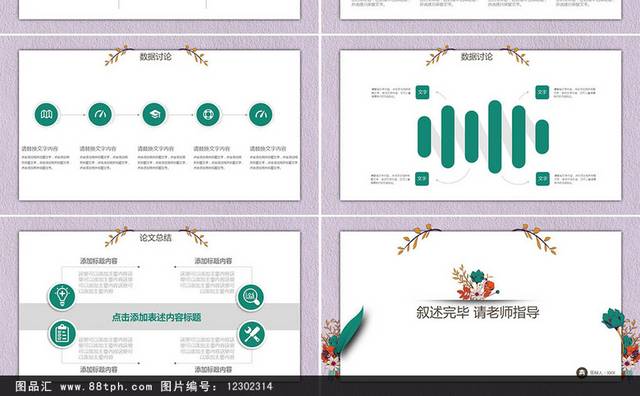Select the tallest green bar in chart
Viewport: 640px width, 396px height.
tap(495, 137)
